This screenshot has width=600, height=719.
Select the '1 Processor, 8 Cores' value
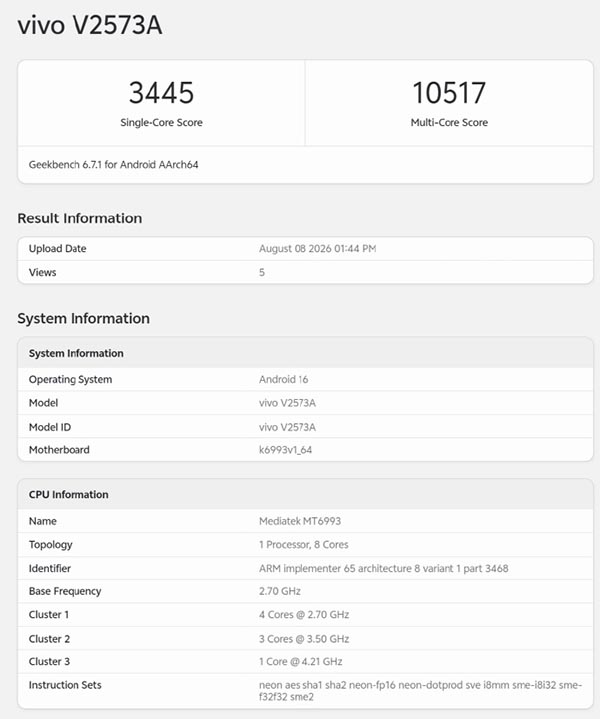coord(304,545)
